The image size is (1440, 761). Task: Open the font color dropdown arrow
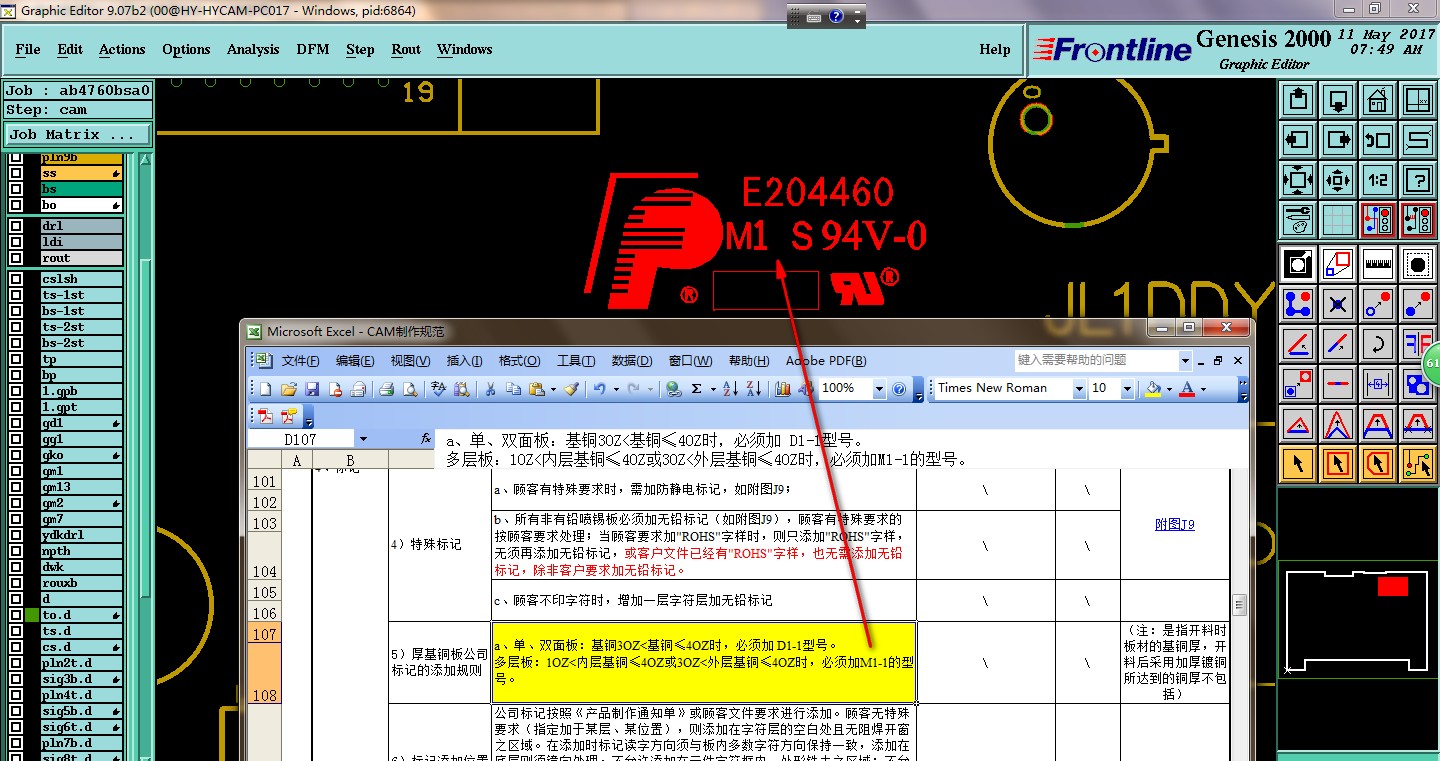1203,389
